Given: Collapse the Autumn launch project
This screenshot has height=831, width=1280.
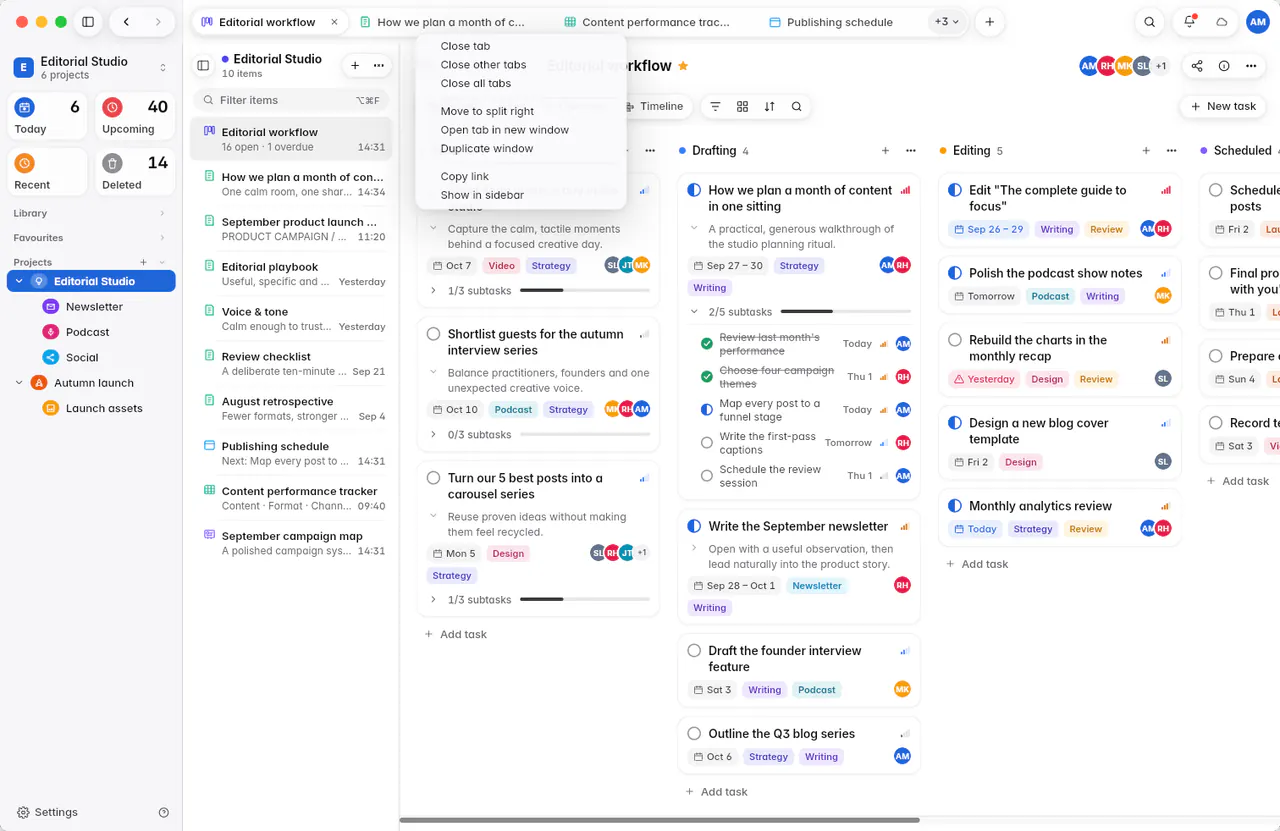Looking at the screenshot, I should click(18, 383).
